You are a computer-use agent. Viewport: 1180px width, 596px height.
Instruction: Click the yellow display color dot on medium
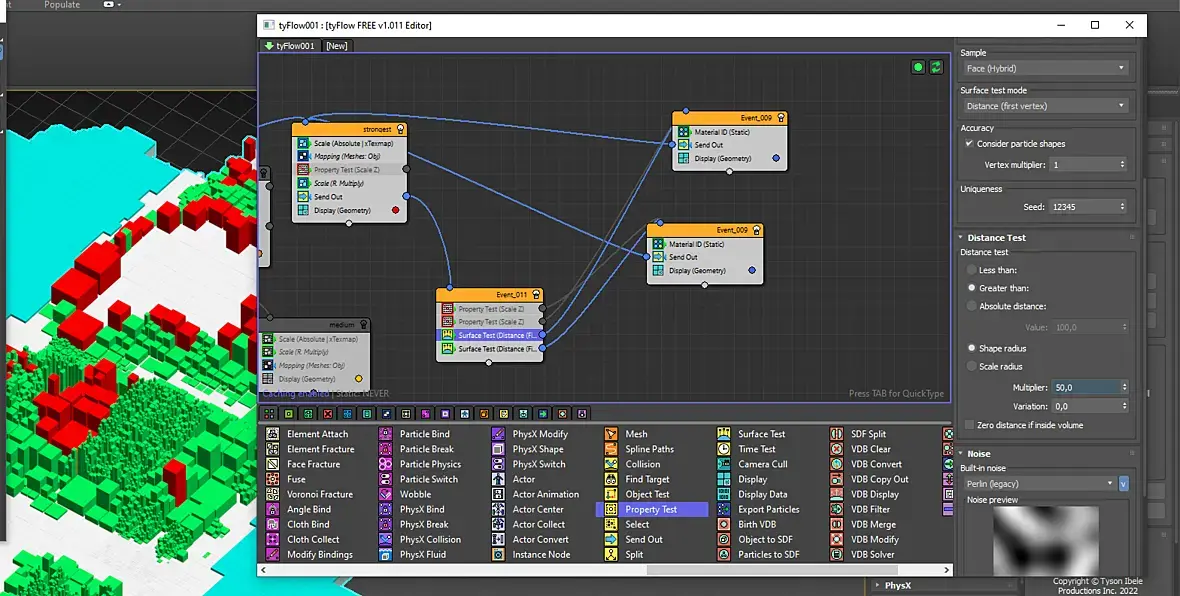coord(358,379)
